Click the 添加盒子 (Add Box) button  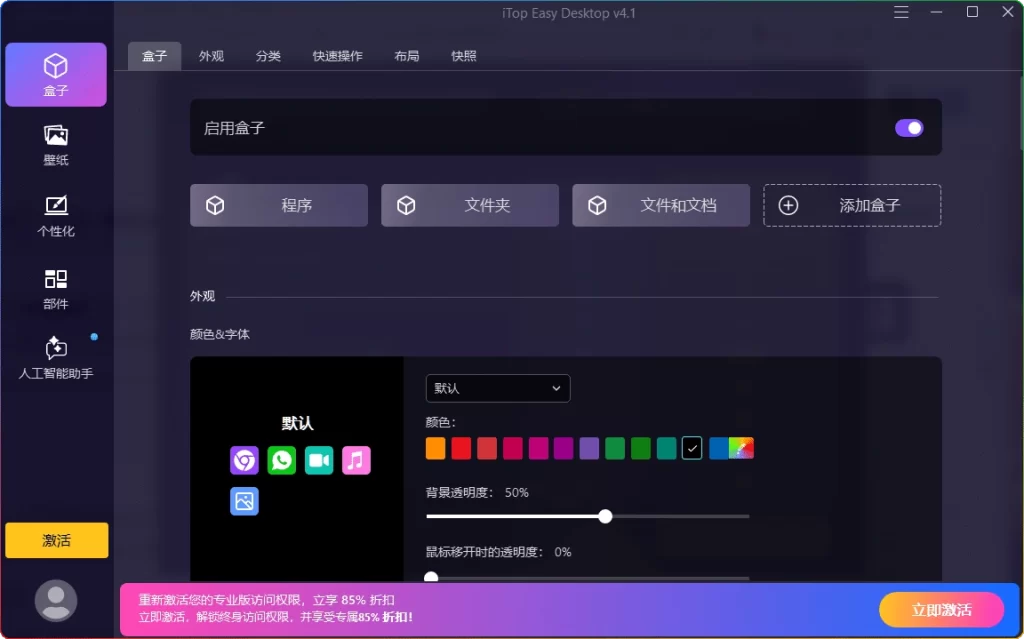coord(851,205)
